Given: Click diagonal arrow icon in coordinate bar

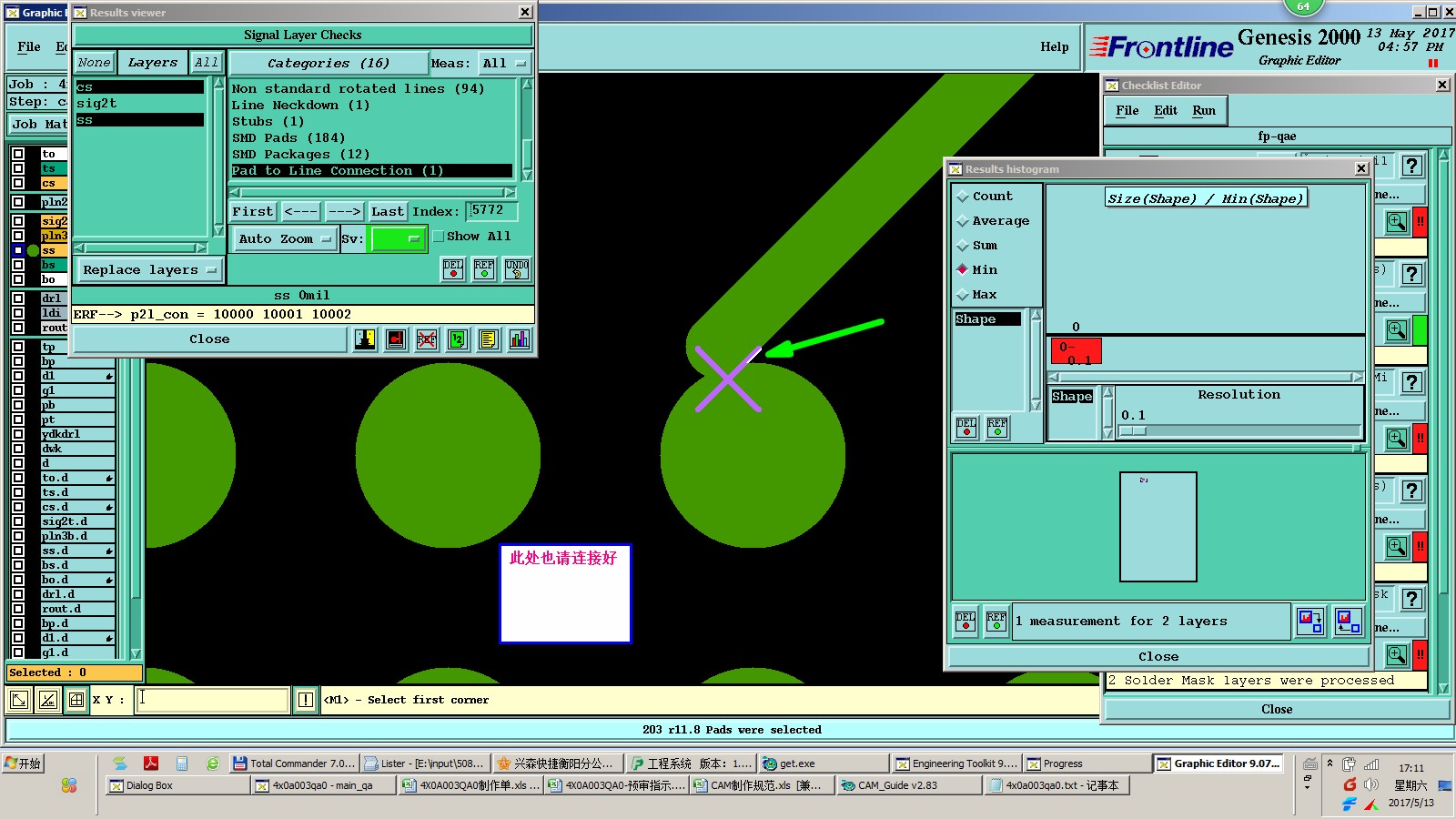Looking at the screenshot, I should click(x=18, y=700).
